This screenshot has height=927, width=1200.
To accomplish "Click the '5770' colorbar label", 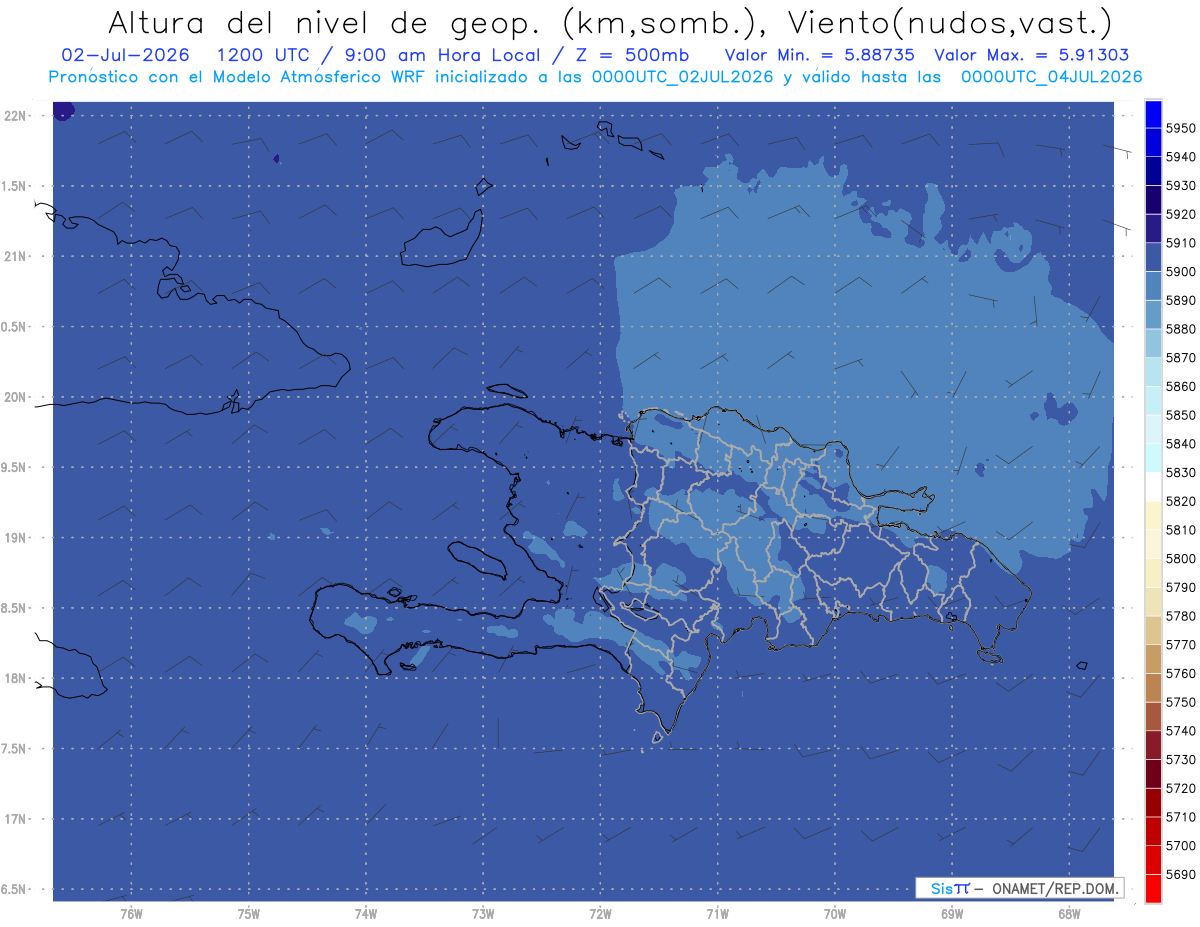I will [x=1180, y=645].
